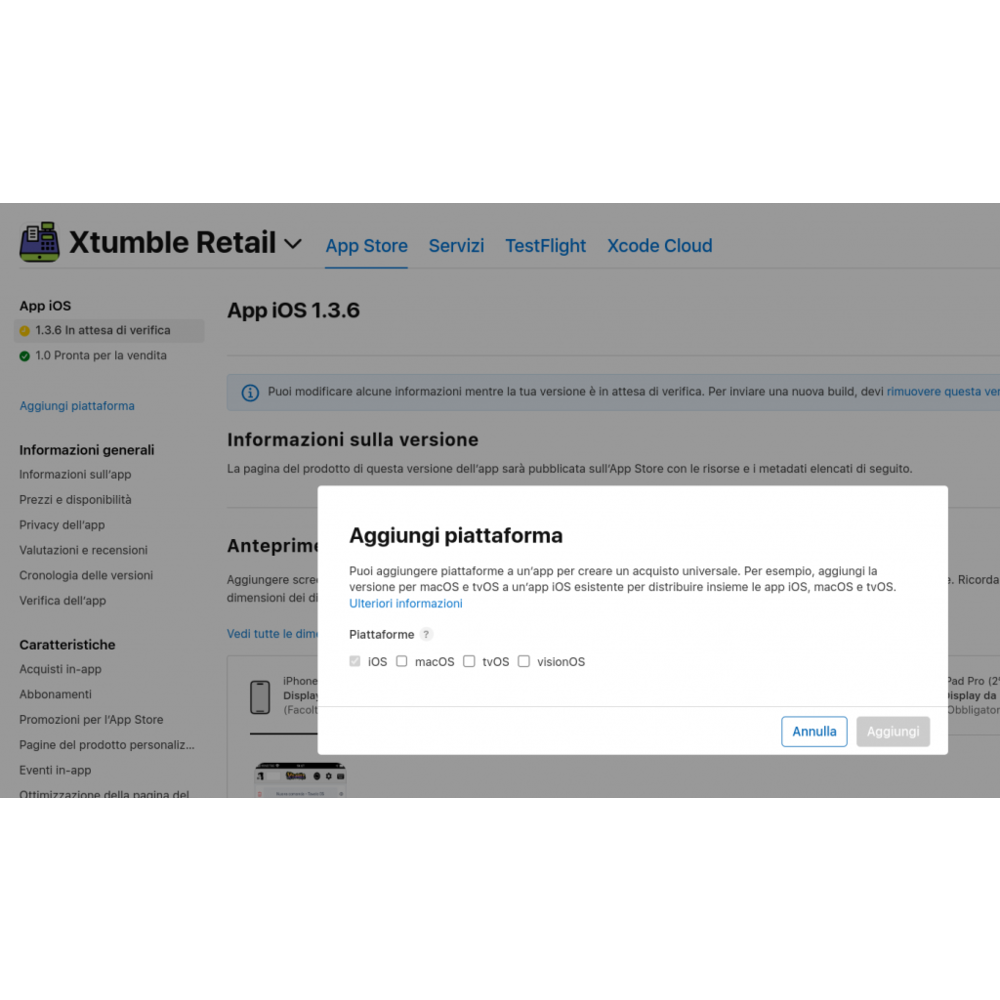Click the Aggiungi button in the dialog

pyautogui.click(x=892, y=731)
